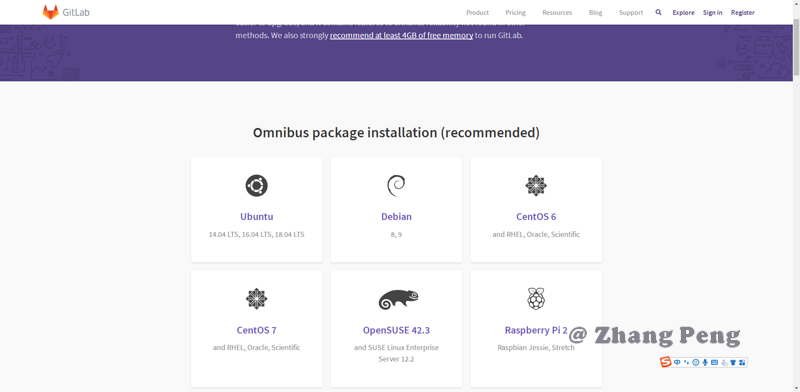This screenshot has height=392, width=800.
Task: Click the Sign in link
Action: pos(712,13)
